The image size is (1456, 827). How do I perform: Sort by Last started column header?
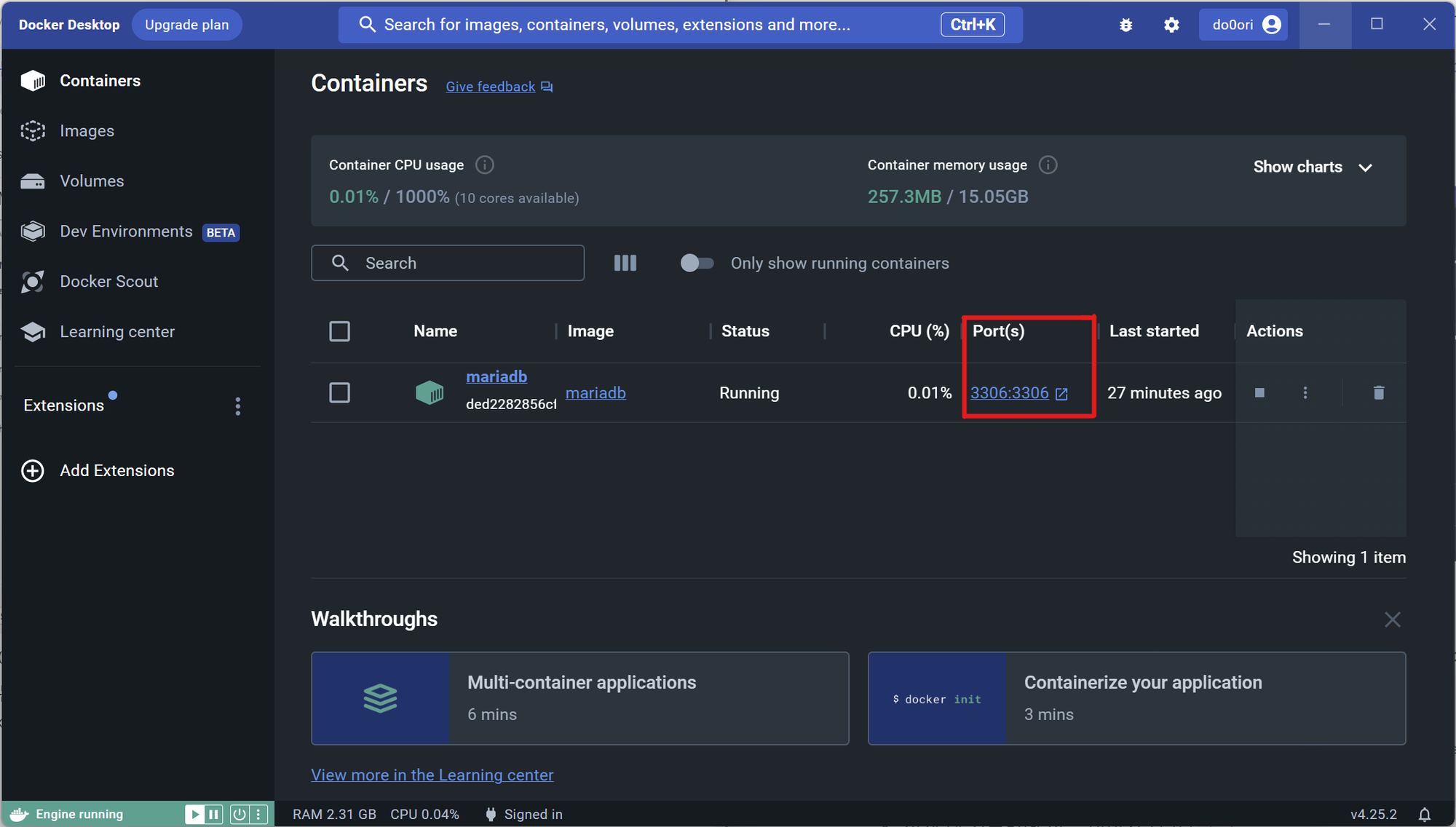(1154, 331)
